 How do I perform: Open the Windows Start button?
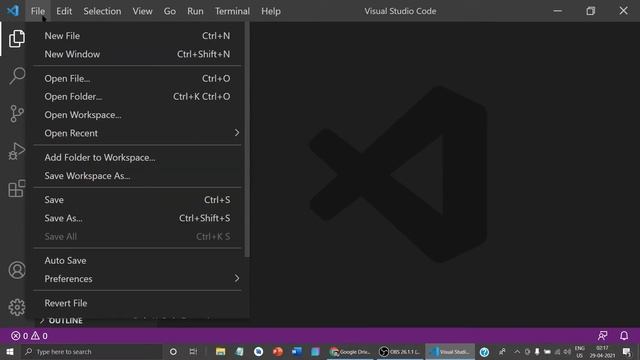[10, 351]
